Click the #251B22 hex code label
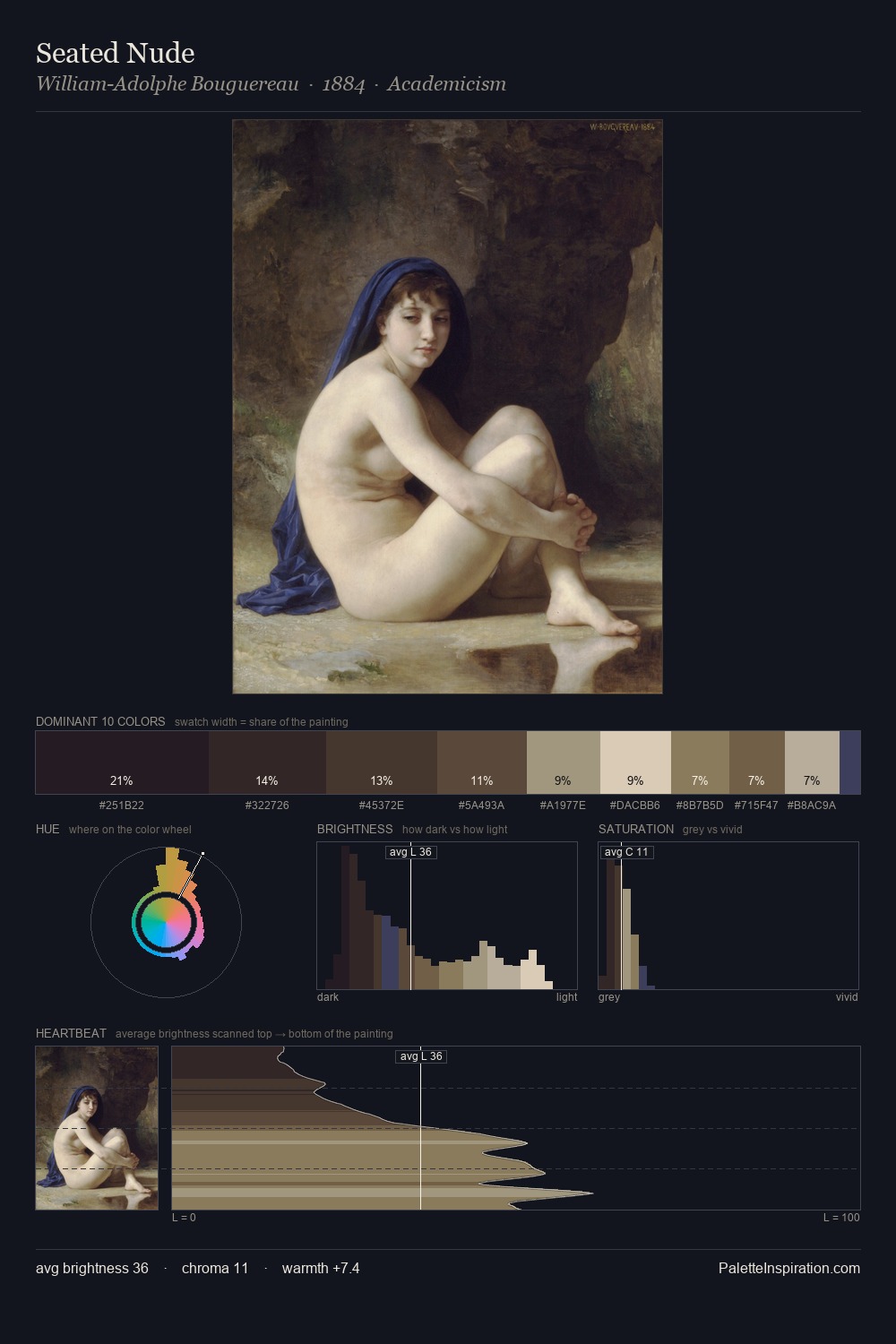Viewport: 896px width, 1344px height. point(122,806)
